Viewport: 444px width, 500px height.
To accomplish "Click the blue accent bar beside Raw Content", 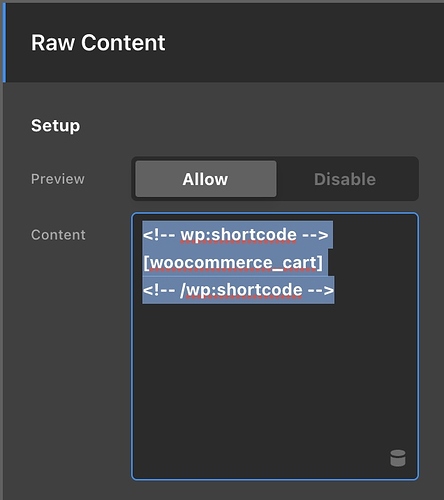I will point(4,43).
